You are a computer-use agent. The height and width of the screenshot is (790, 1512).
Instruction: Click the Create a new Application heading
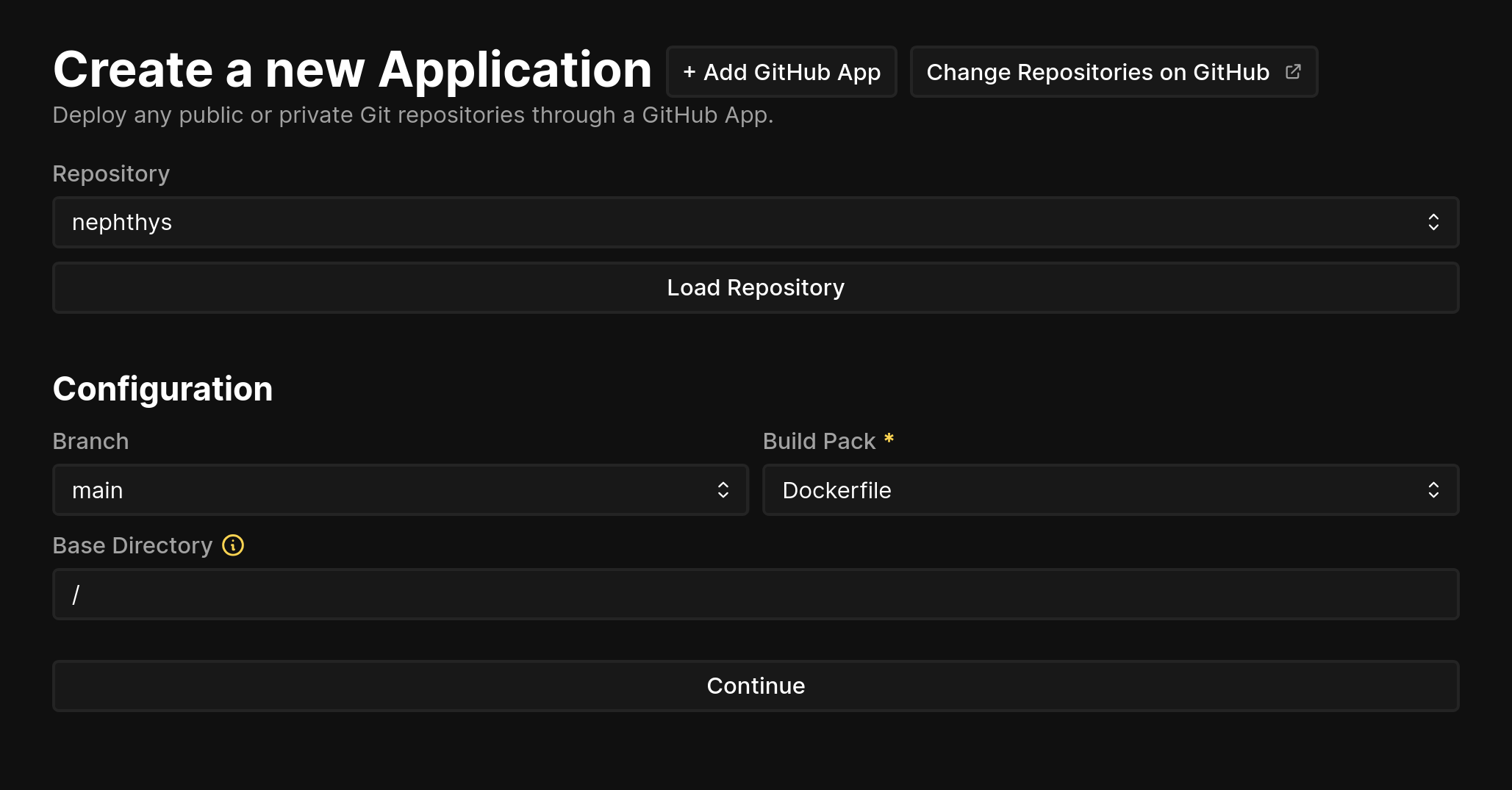(352, 70)
